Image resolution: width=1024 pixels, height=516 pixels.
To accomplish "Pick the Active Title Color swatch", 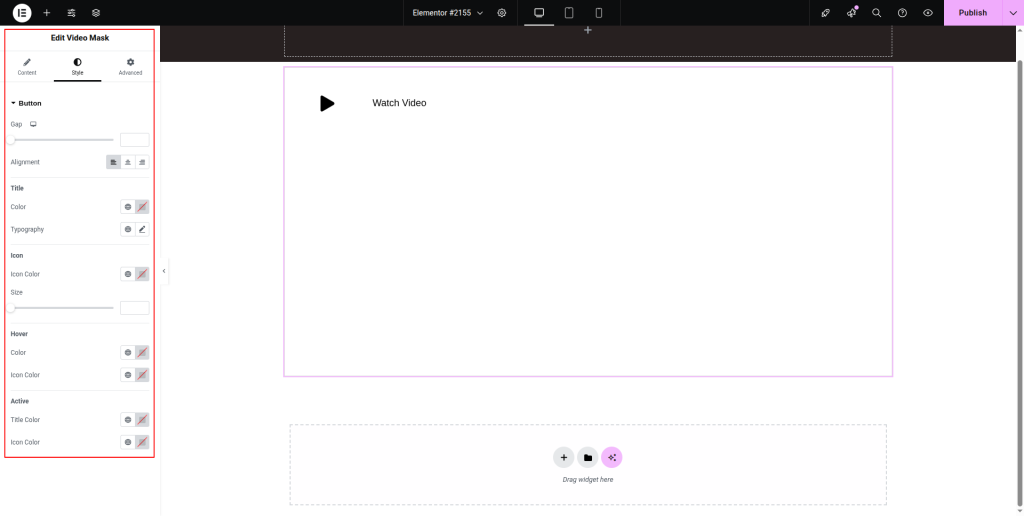I will pos(142,420).
